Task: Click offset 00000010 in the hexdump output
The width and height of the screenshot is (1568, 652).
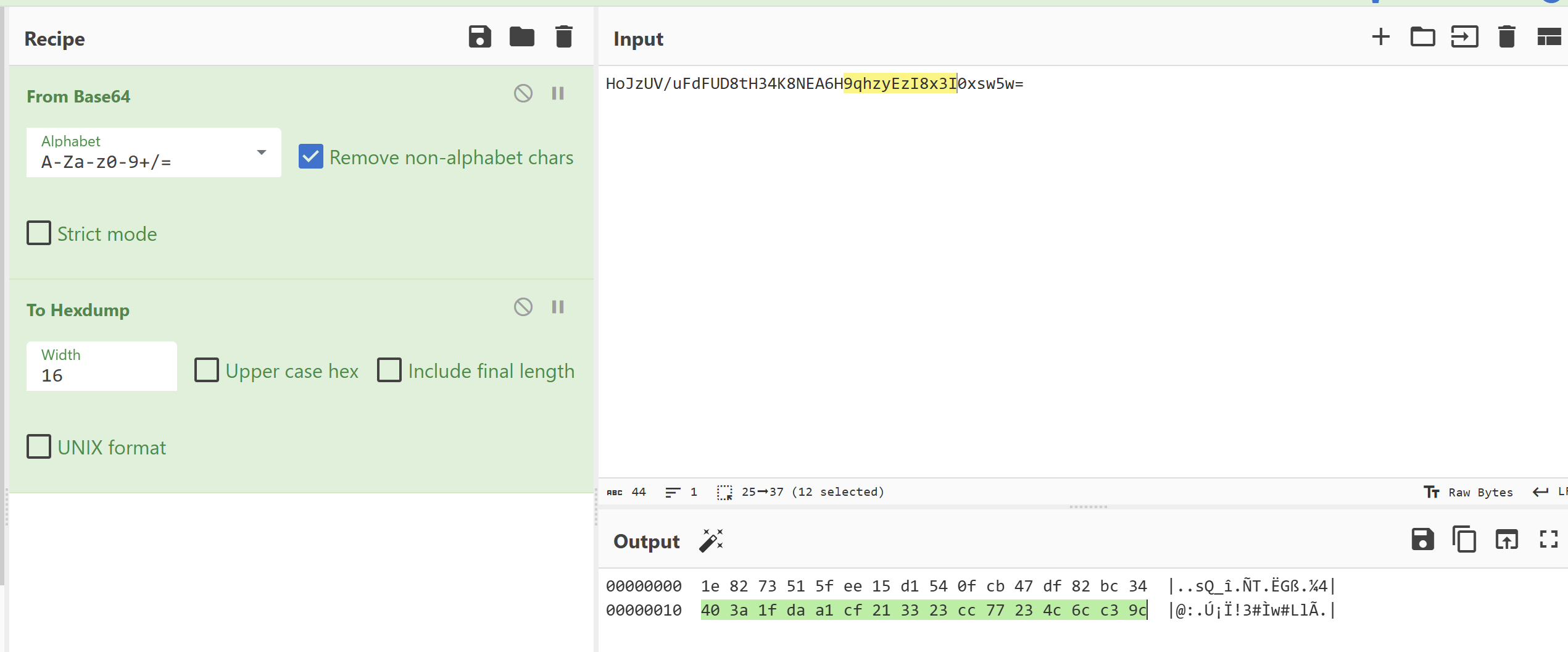Action: (x=644, y=610)
